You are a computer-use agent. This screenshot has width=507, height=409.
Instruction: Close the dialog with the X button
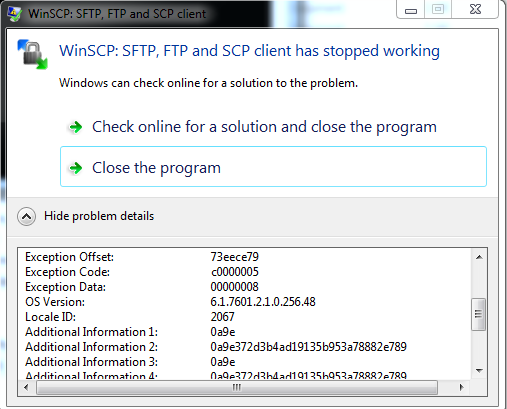(475, 9)
